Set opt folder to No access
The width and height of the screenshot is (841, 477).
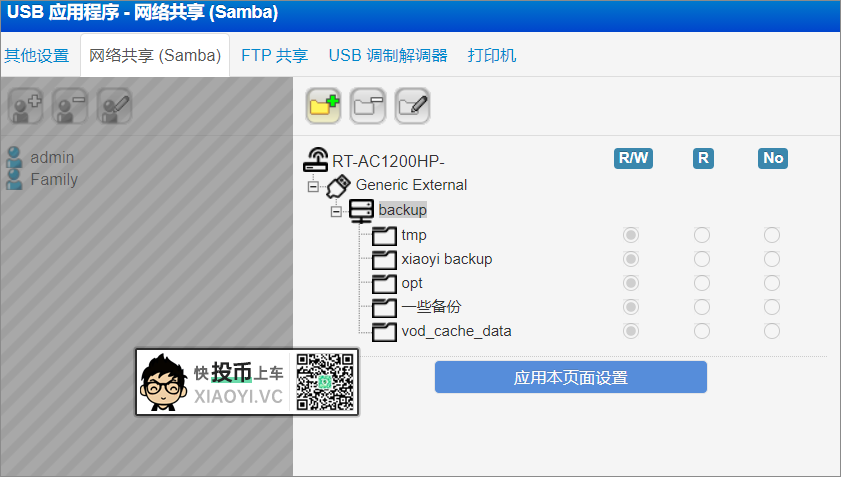click(772, 283)
